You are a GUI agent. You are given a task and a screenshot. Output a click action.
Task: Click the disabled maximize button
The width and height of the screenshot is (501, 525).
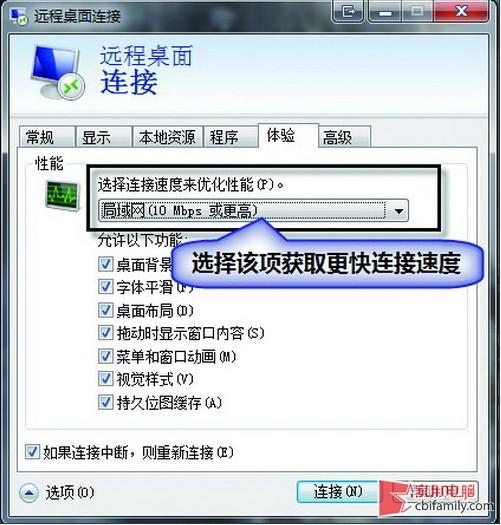(x=417, y=12)
